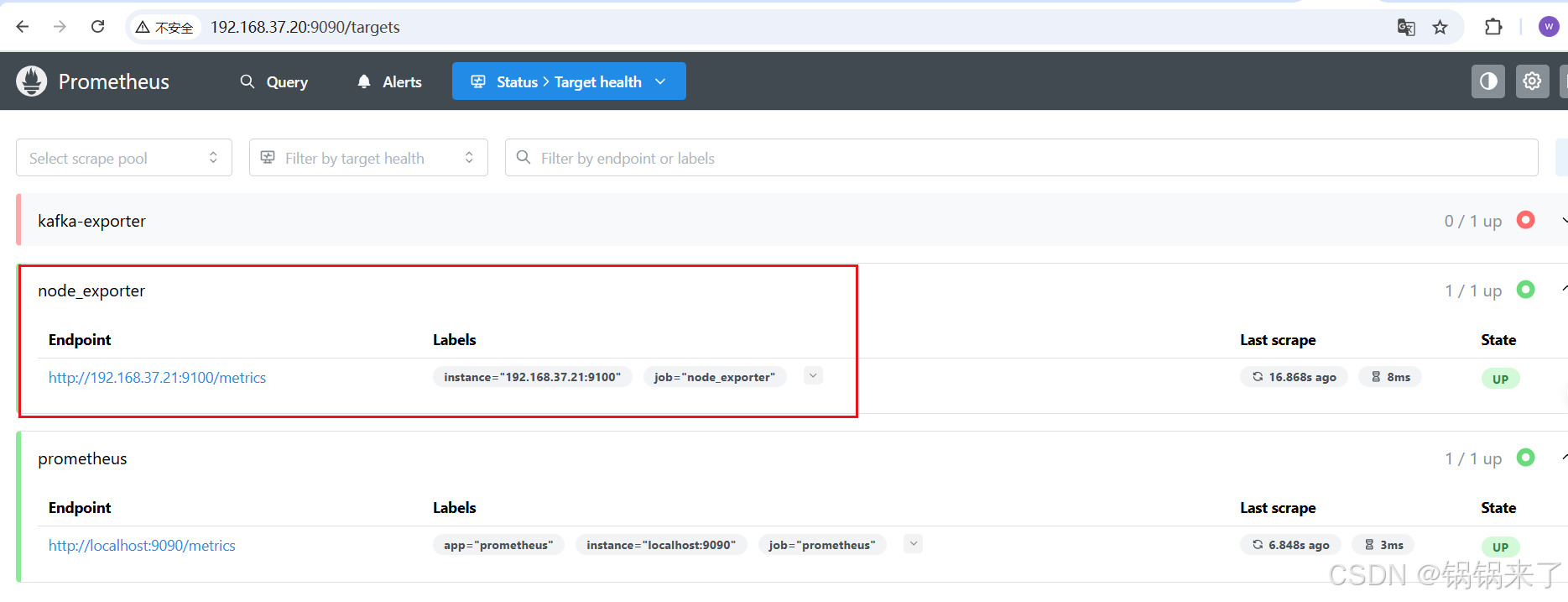Click the browser back arrow
Viewport: 1568px width, 602px height.
23,27
